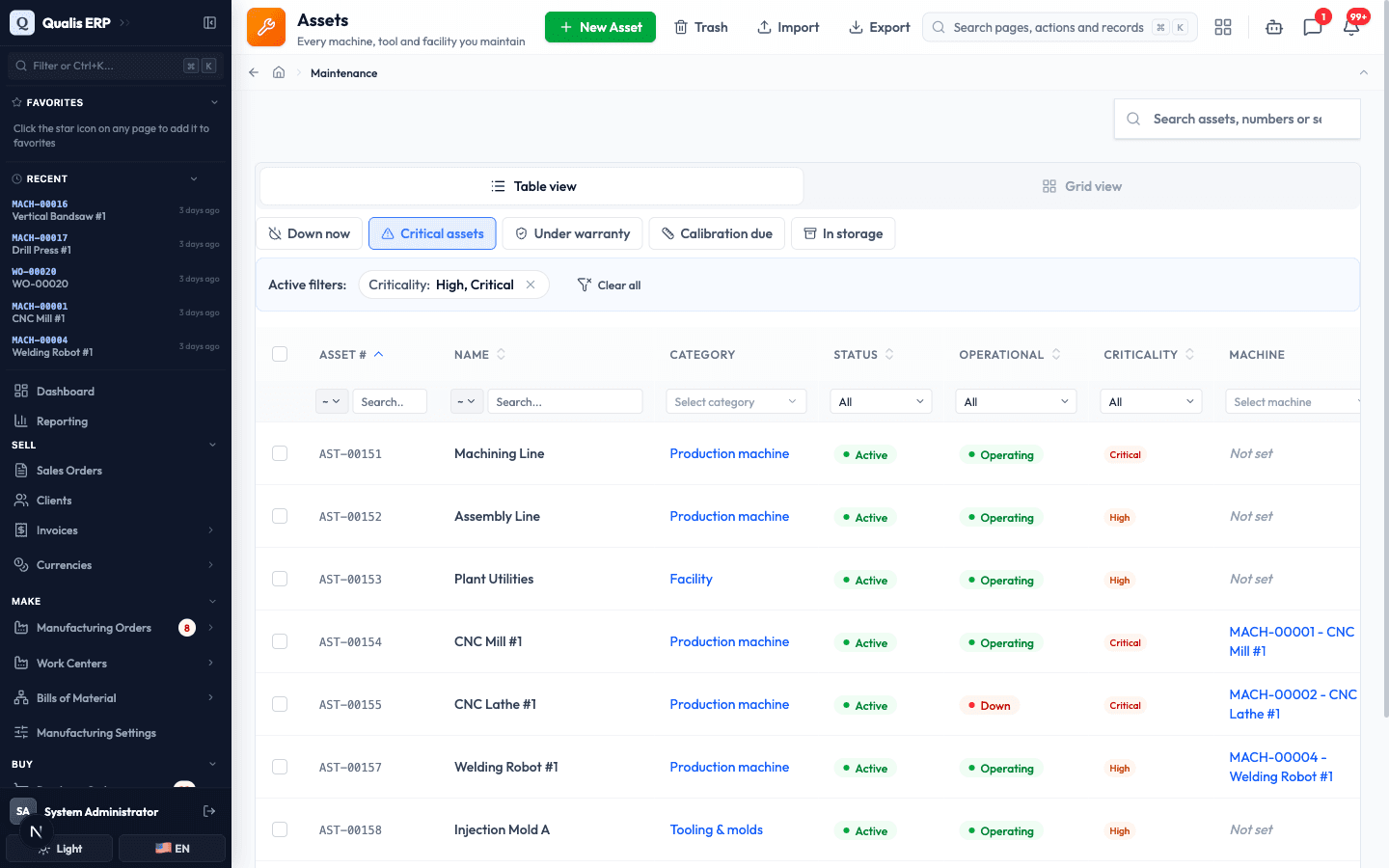
Task: Collapse the sidebar panel icon
Action: click(209, 22)
